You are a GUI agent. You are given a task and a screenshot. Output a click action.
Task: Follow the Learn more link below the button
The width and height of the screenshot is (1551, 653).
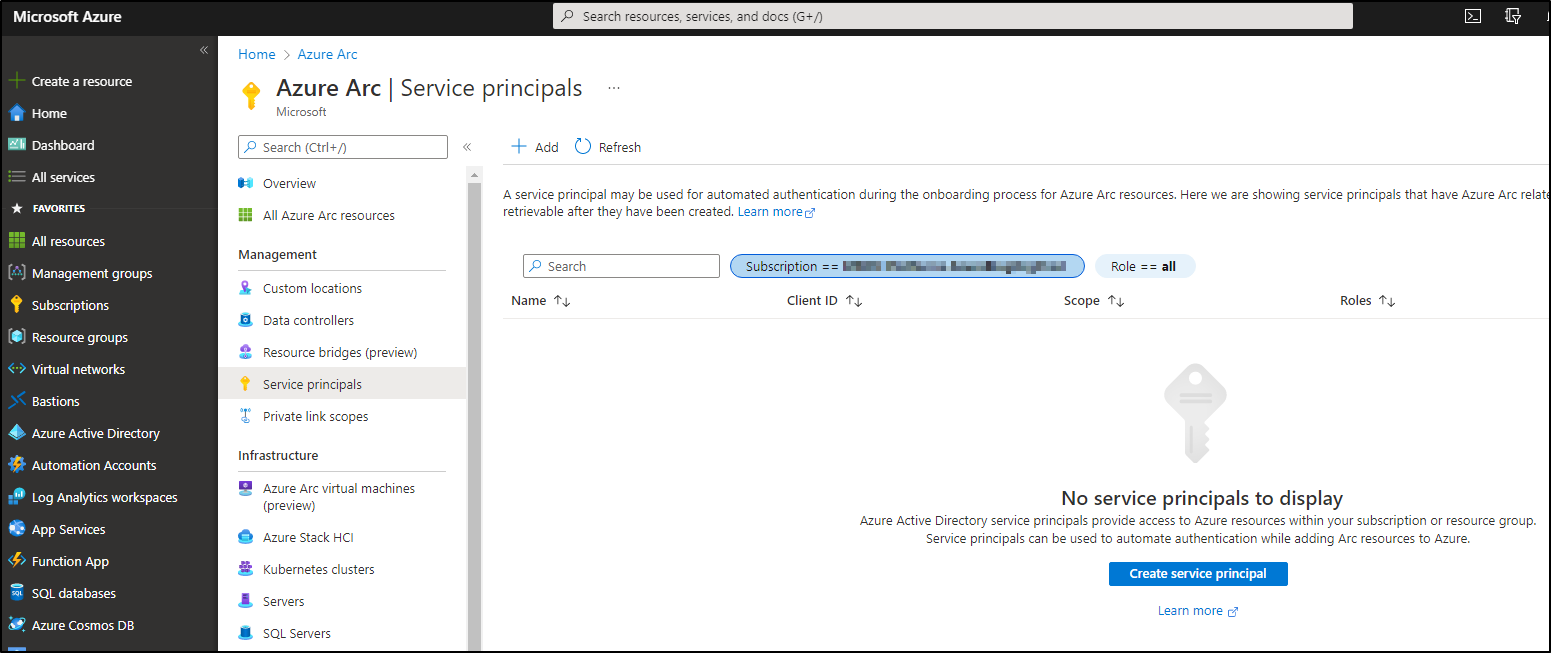point(1198,611)
